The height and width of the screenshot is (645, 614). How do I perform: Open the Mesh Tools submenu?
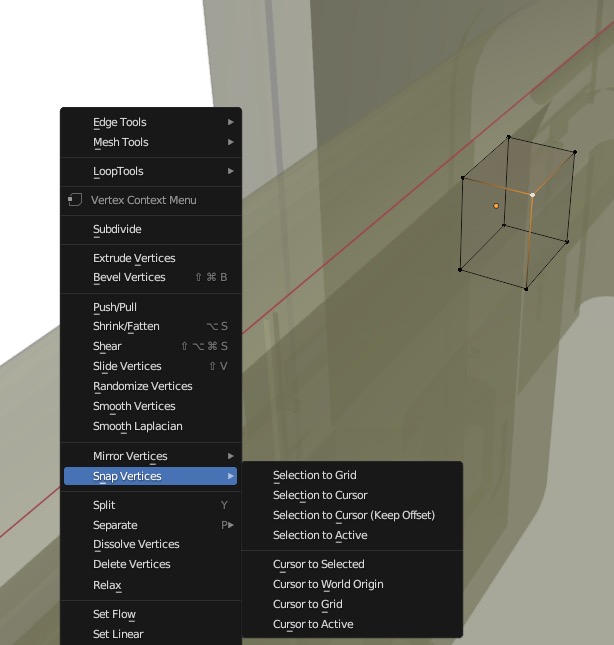coord(151,142)
